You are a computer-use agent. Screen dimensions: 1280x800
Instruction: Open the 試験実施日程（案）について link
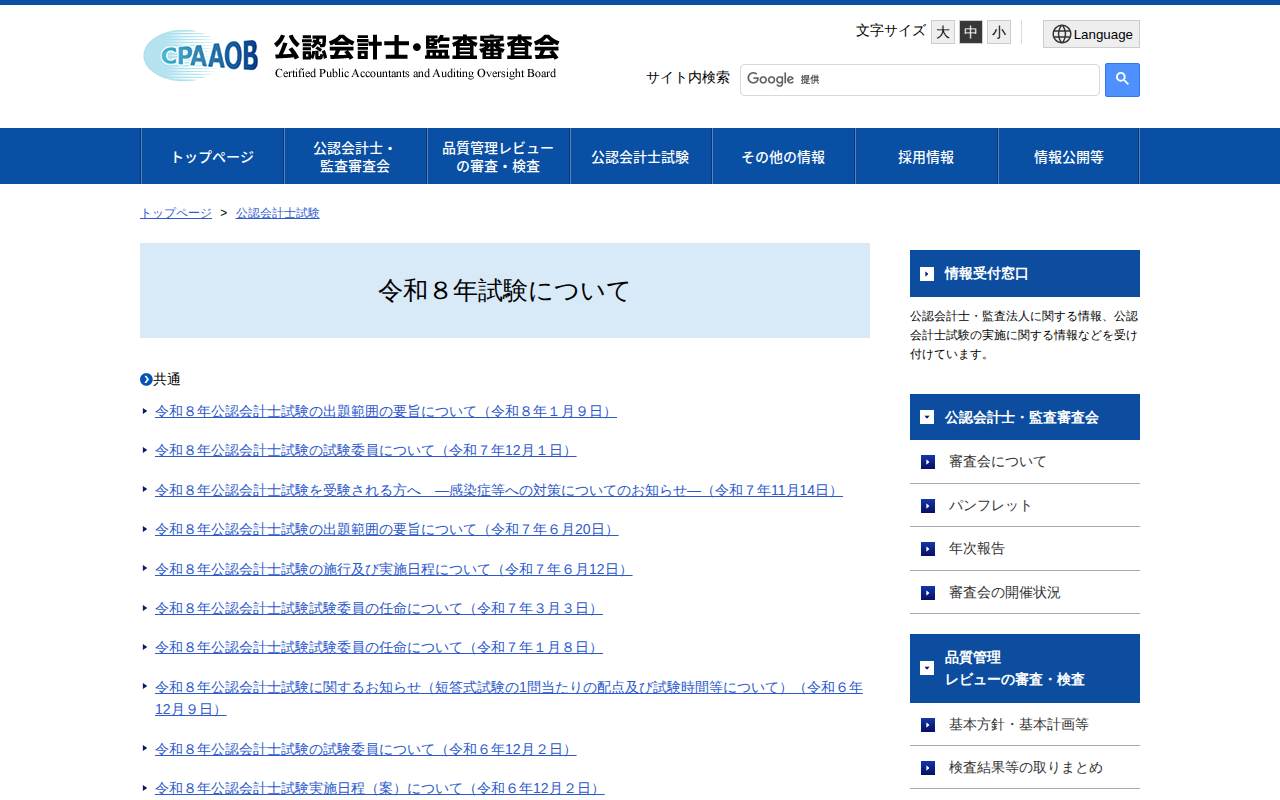[x=380, y=788]
